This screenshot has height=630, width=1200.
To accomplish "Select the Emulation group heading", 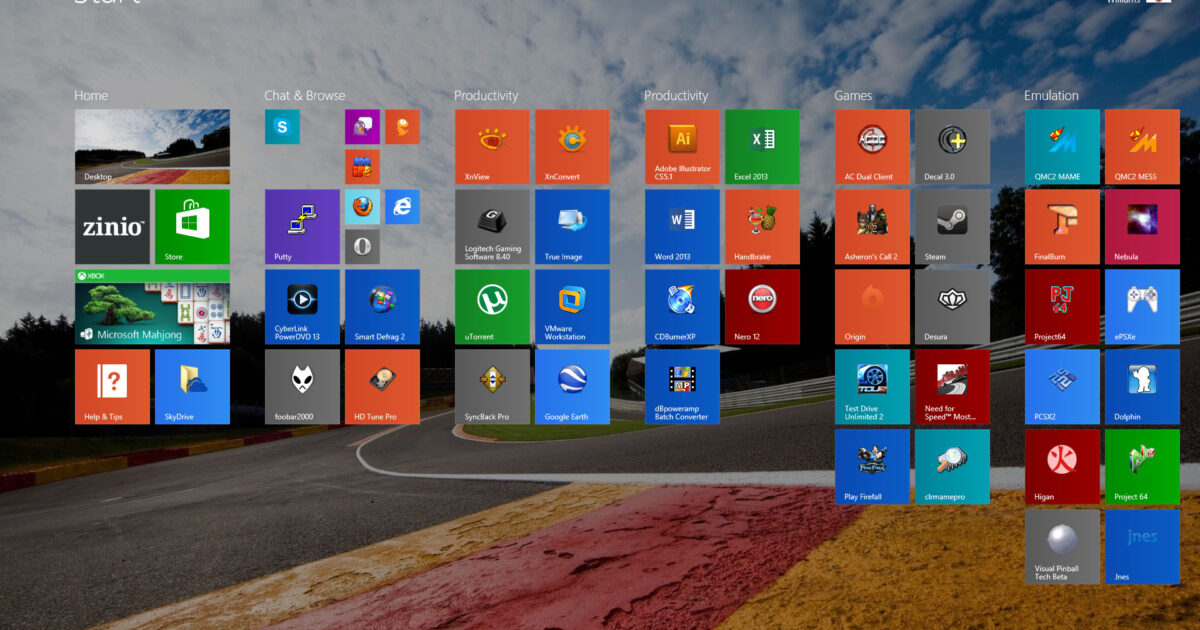I will (1051, 96).
